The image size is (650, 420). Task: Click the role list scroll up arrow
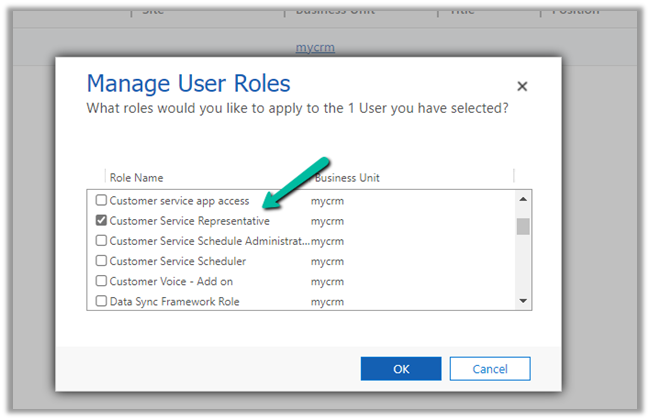(x=522, y=199)
